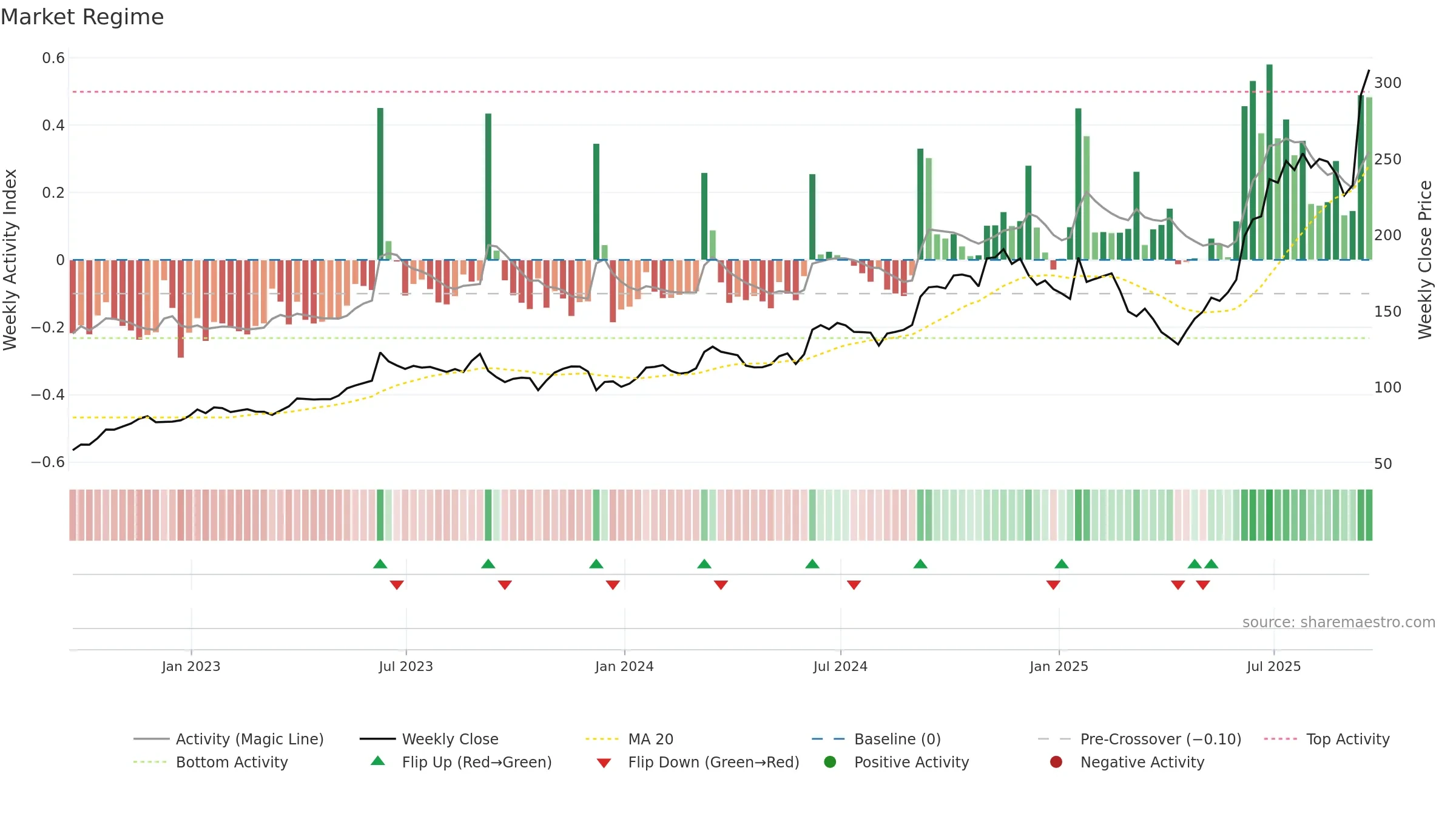This screenshot has width=1456, height=819.
Task: Toggle Flip Down (Green→Red) legend entry
Action: point(698,762)
